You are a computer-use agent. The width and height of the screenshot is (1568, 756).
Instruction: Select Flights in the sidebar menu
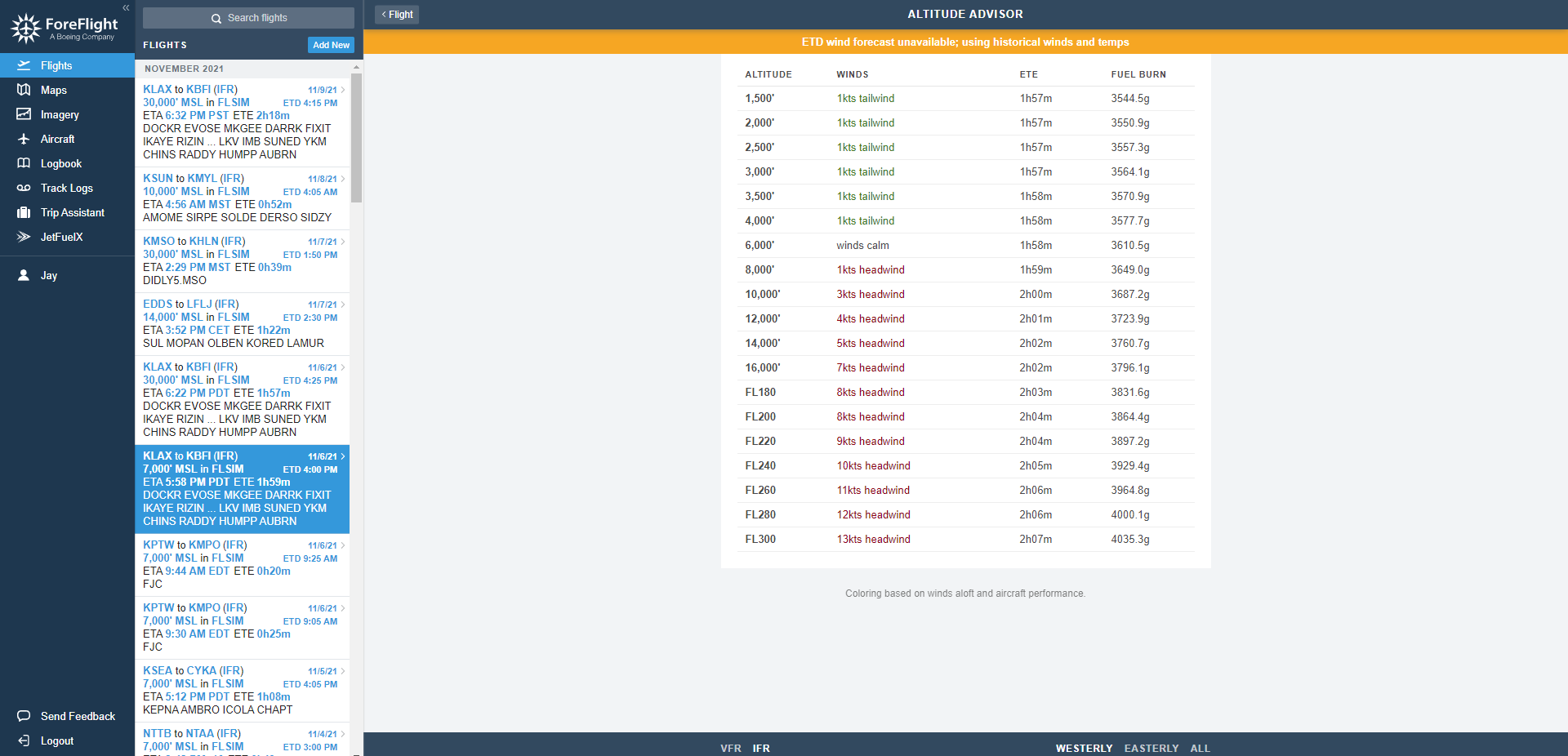[67, 65]
